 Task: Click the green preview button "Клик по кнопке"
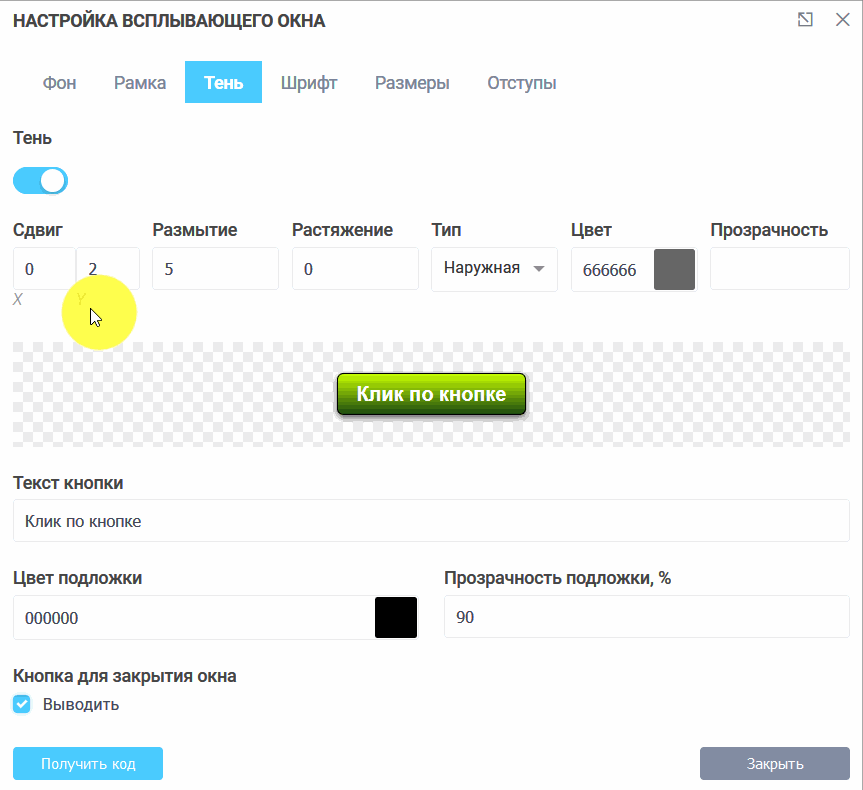(x=431, y=395)
